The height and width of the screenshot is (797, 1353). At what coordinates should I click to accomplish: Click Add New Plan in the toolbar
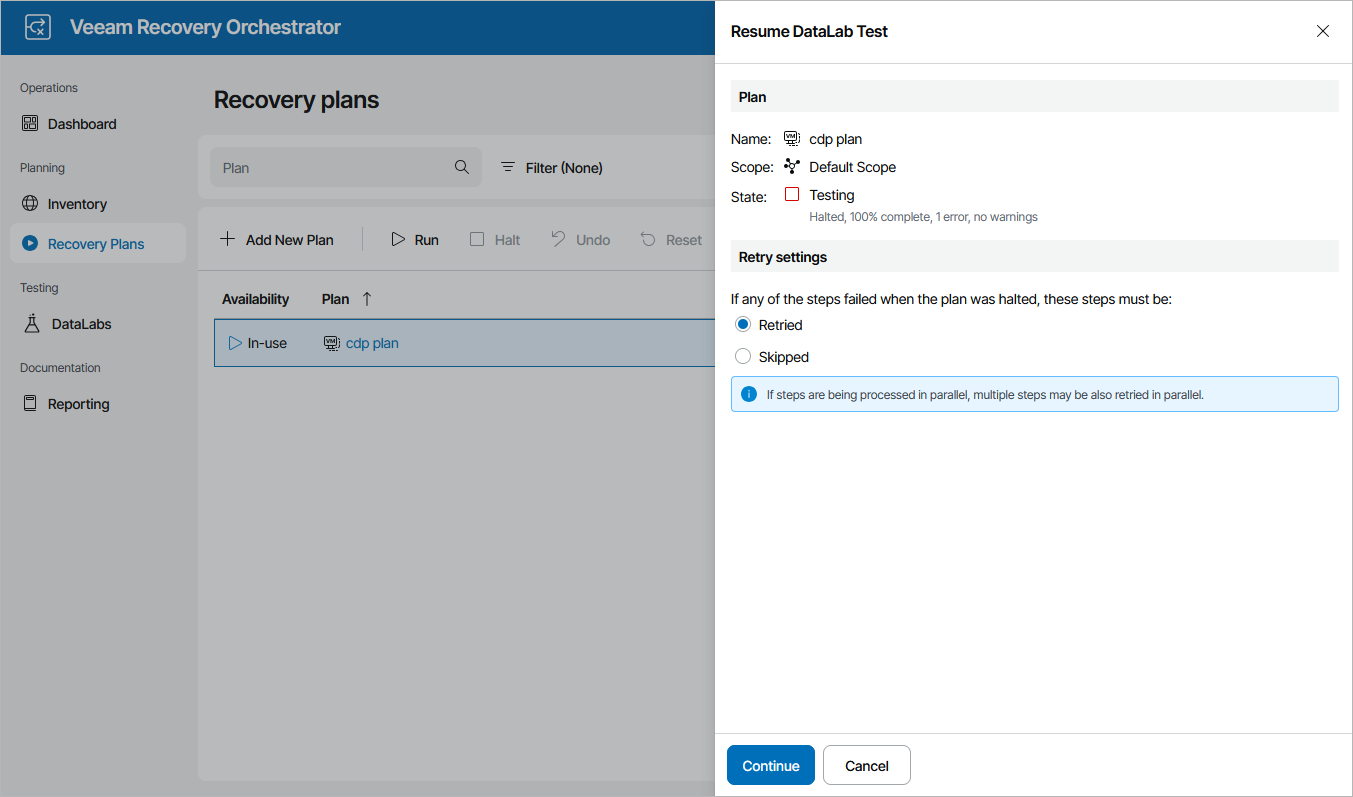click(277, 239)
